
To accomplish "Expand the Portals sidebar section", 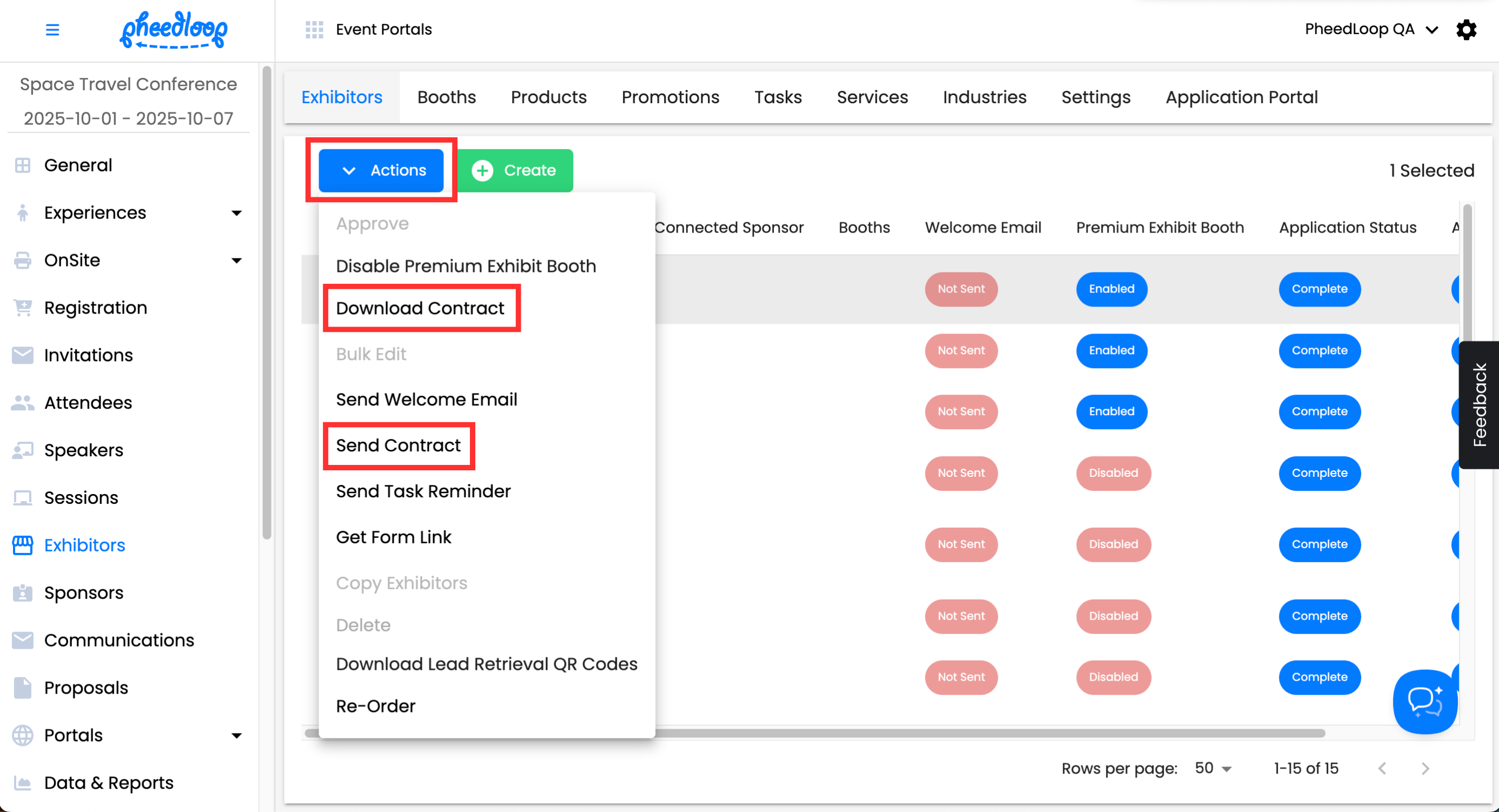I will pos(236,735).
